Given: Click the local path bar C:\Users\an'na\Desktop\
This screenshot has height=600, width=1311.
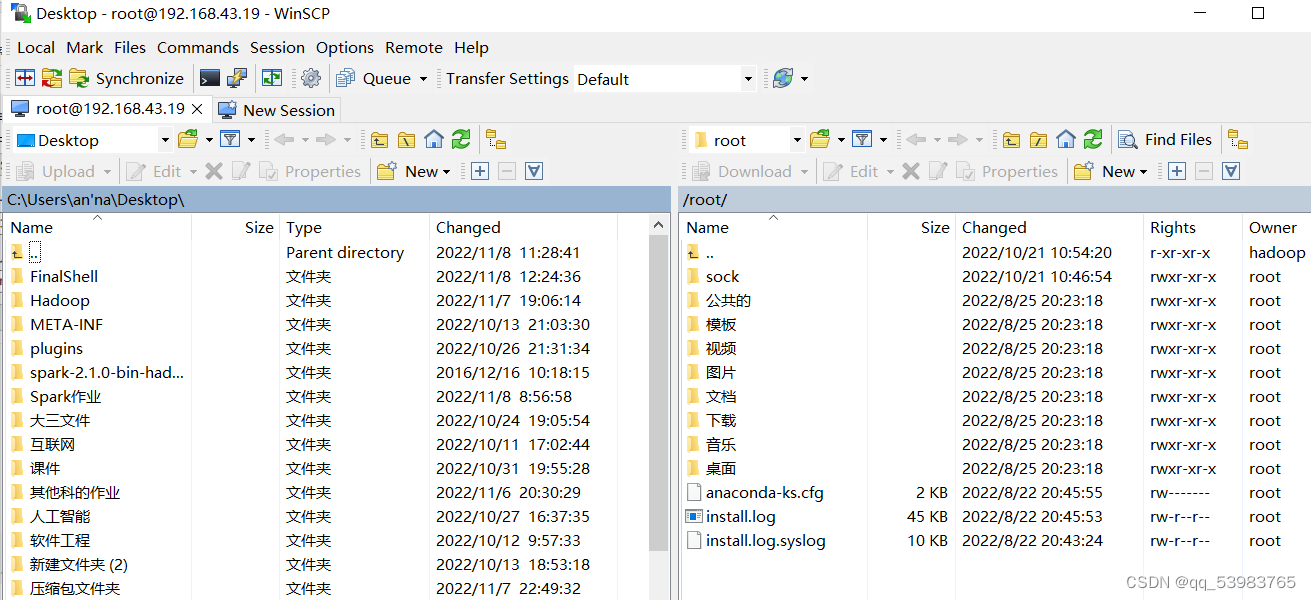Looking at the screenshot, I should [336, 199].
